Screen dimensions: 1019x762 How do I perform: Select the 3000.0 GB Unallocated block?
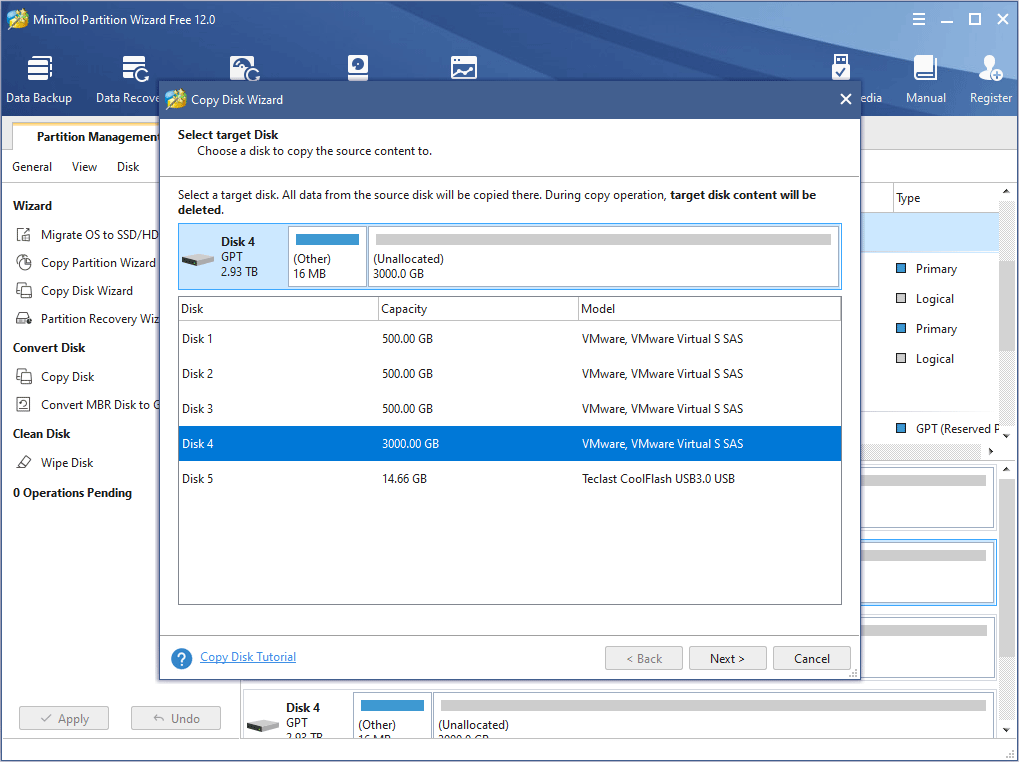(603, 257)
